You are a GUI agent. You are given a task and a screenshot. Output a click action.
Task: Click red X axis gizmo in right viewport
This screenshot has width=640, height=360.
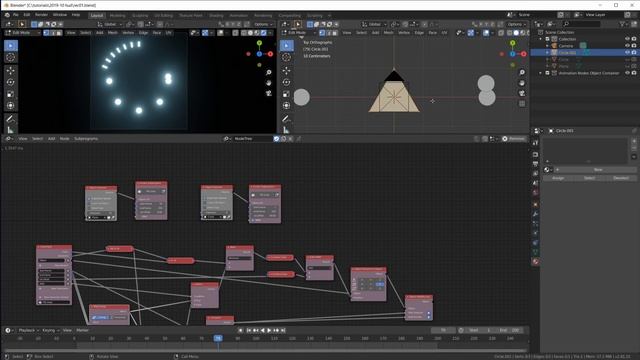(524, 54)
